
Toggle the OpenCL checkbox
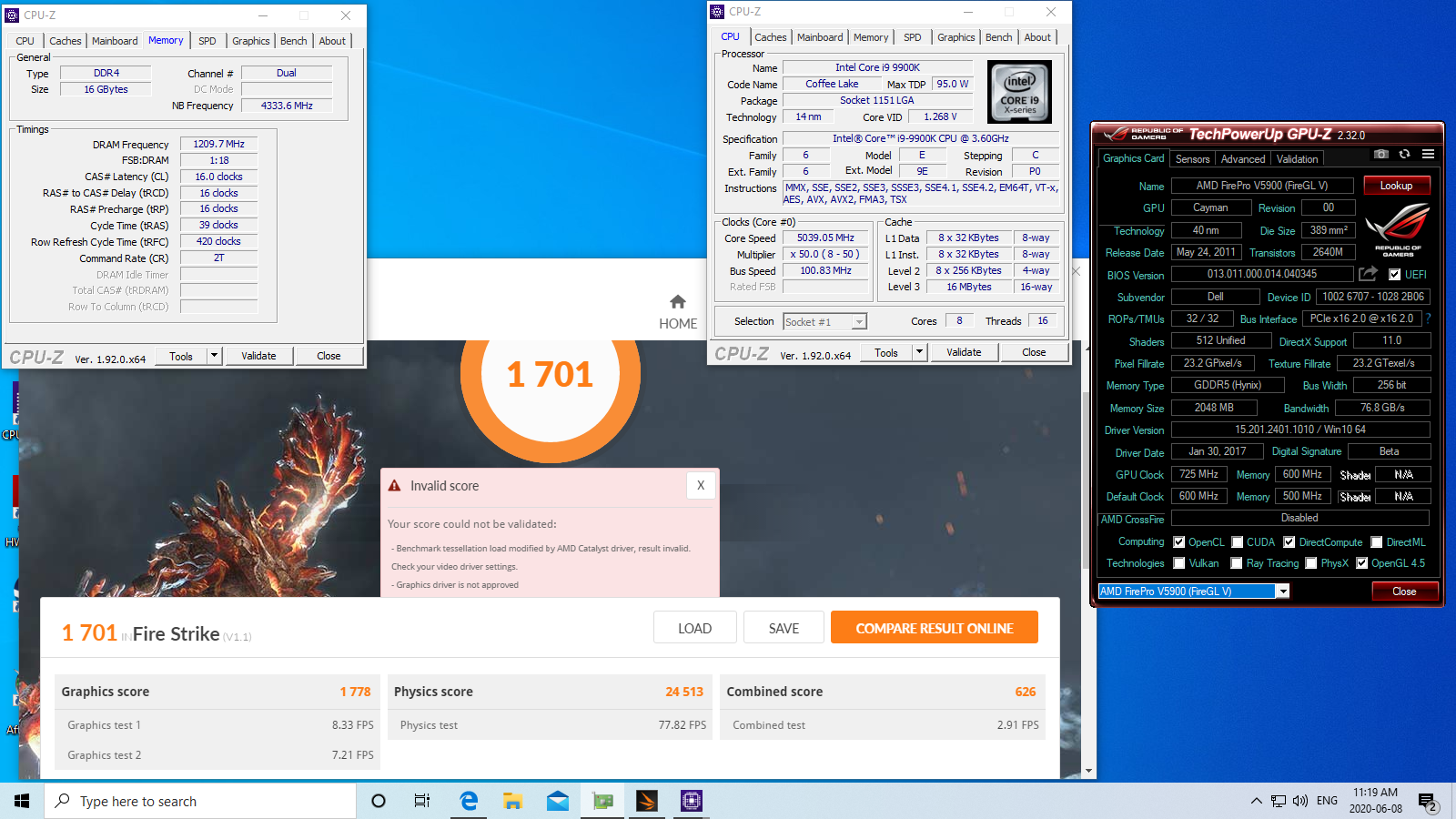pos(1178,542)
